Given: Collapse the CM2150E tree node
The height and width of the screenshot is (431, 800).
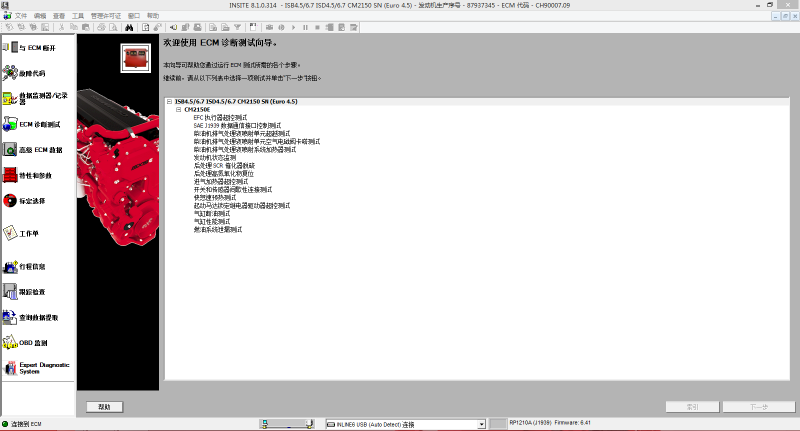Looking at the screenshot, I should 179,110.
